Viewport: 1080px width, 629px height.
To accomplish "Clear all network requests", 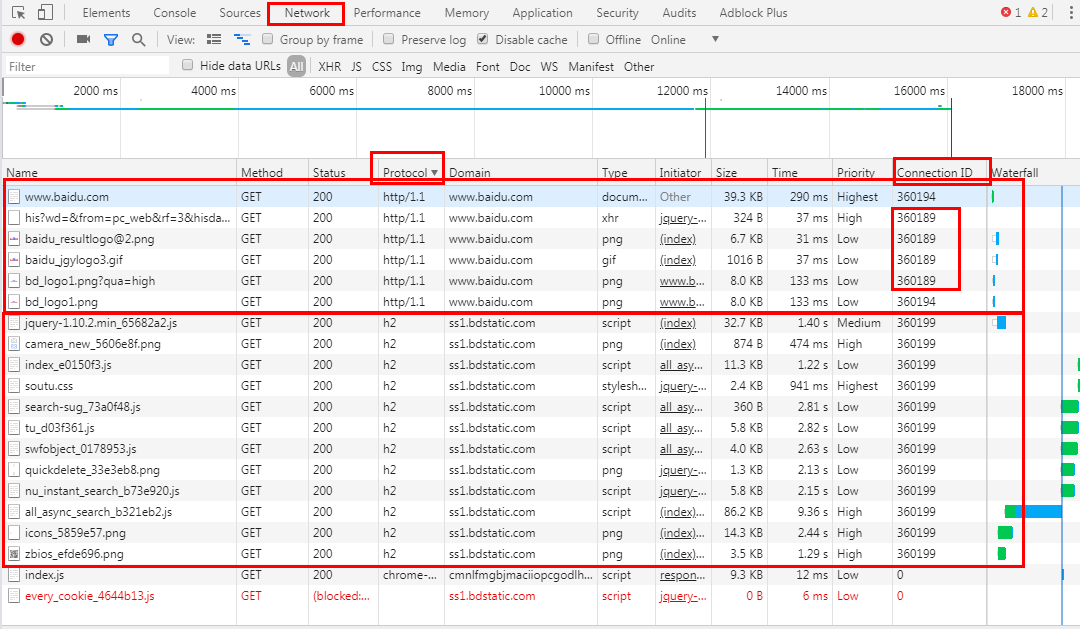I will click(46, 38).
